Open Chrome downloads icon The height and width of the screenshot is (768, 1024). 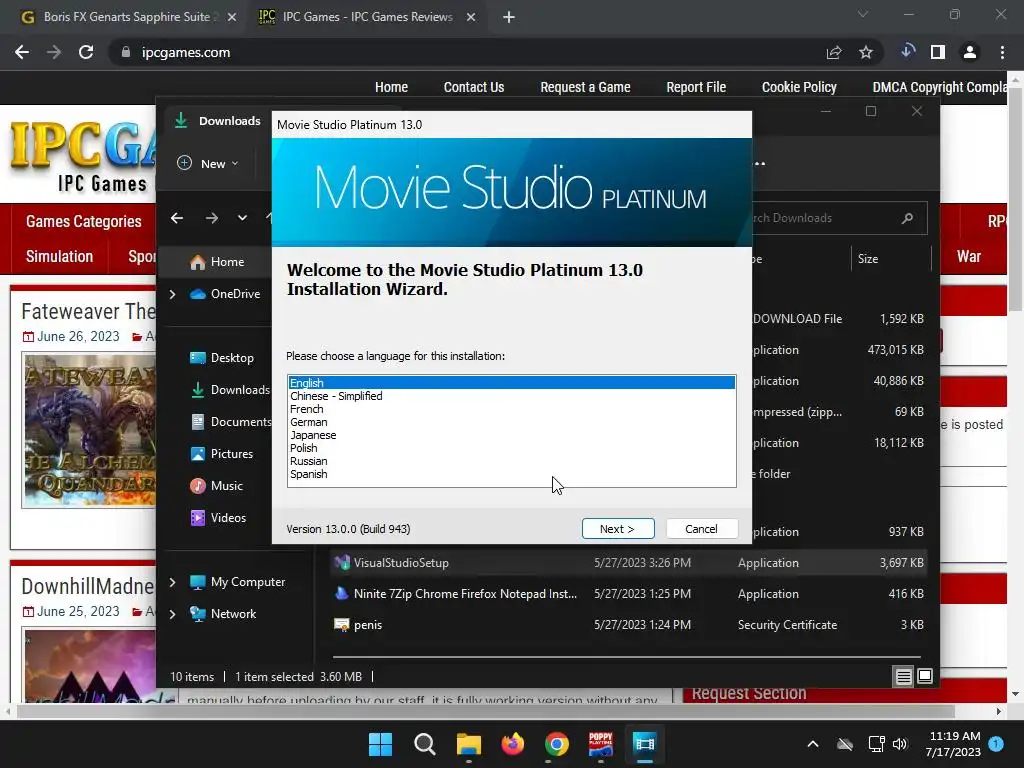click(x=908, y=52)
